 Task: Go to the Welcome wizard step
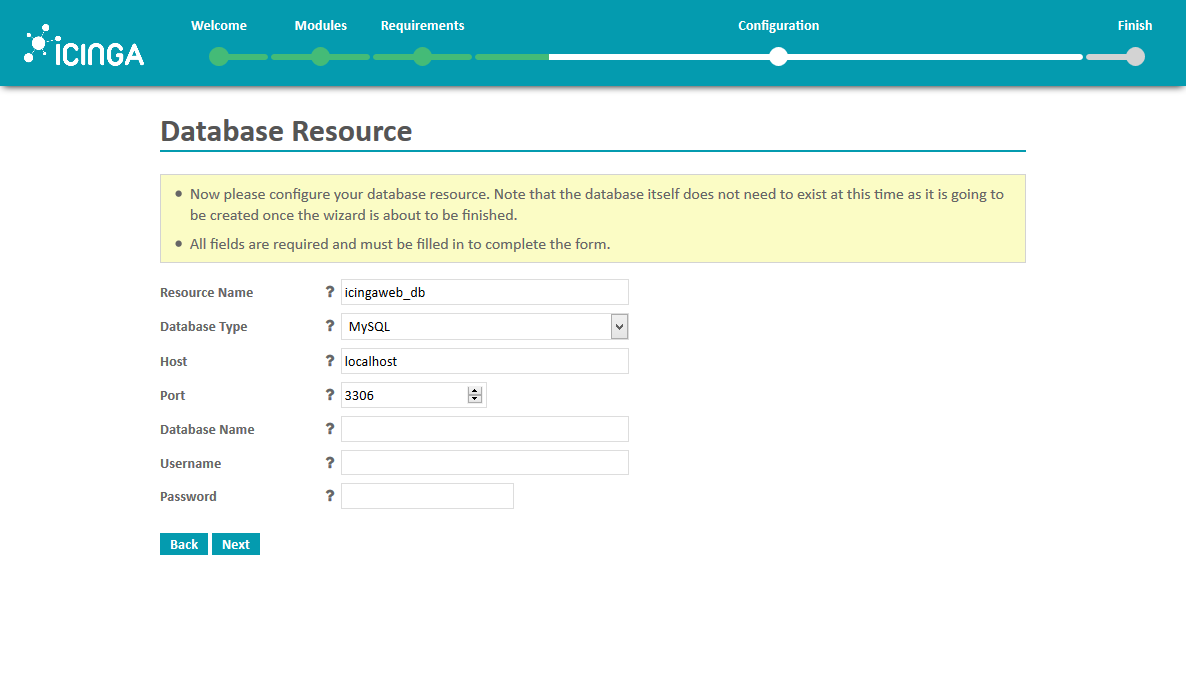[x=219, y=25]
